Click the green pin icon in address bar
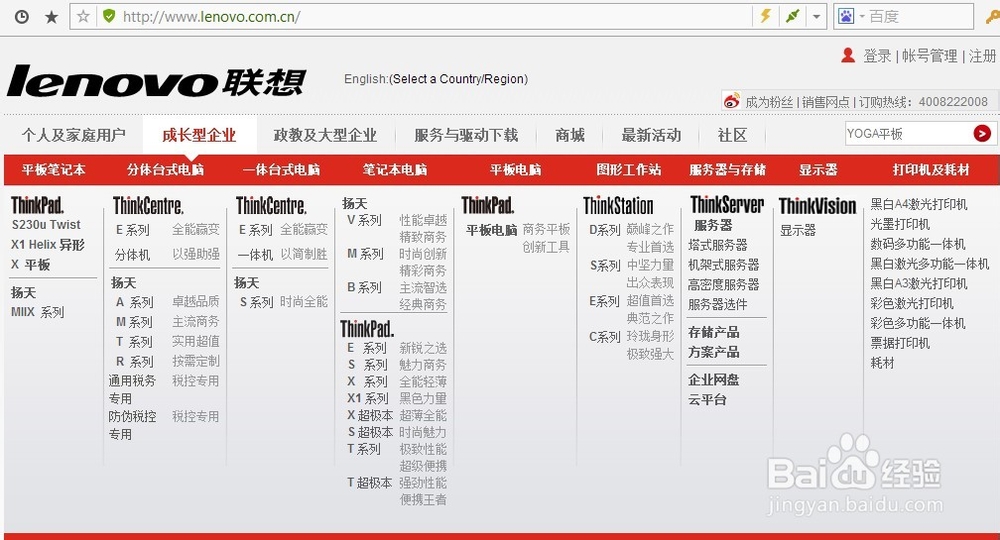Screen dimensions: 1000x540 [793, 16]
